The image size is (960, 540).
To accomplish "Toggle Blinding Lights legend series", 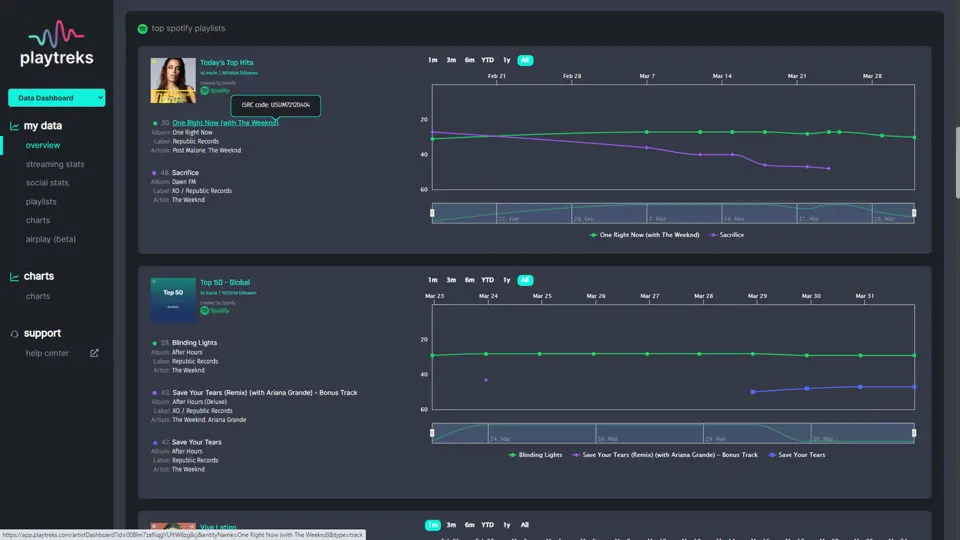I will [x=535, y=455].
